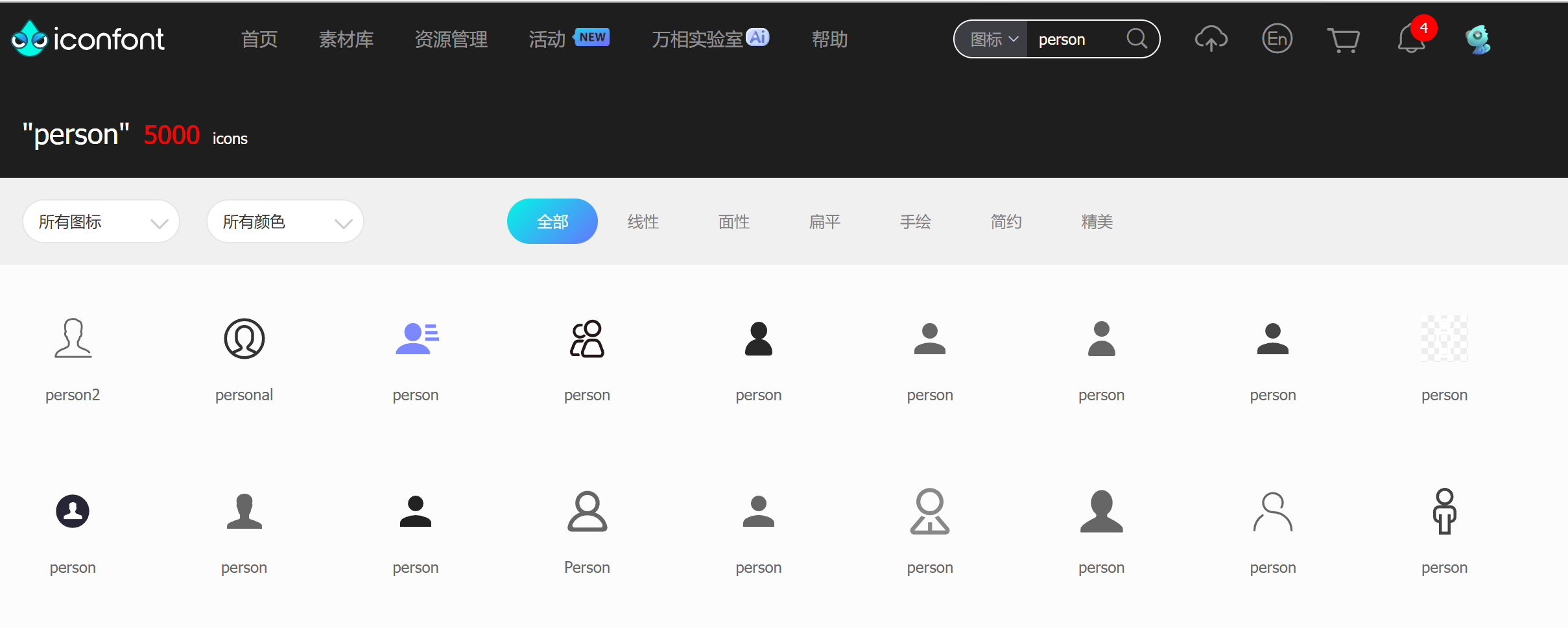Click the search magnifier icon
The width and height of the screenshot is (1568, 628).
(1137, 39)
